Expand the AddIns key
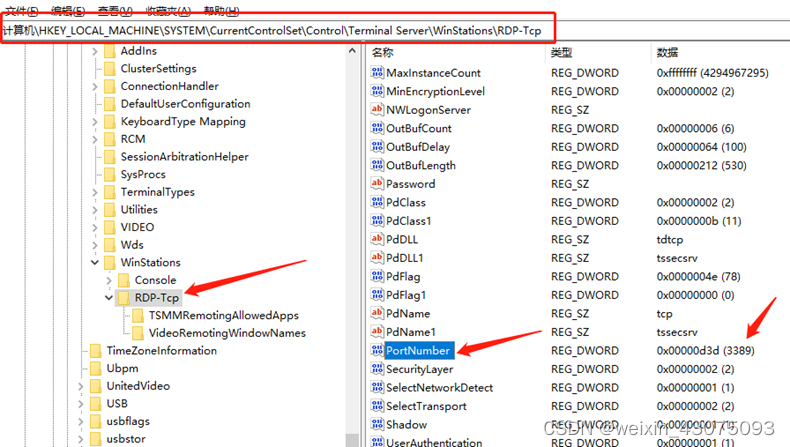This screenshot has height=447, width=790. click(95, 51)
